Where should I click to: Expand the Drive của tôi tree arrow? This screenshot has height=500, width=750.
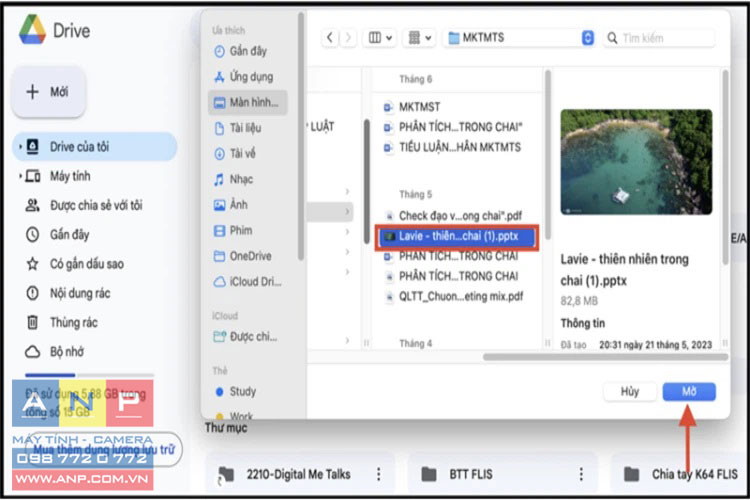tap(20, 146)
